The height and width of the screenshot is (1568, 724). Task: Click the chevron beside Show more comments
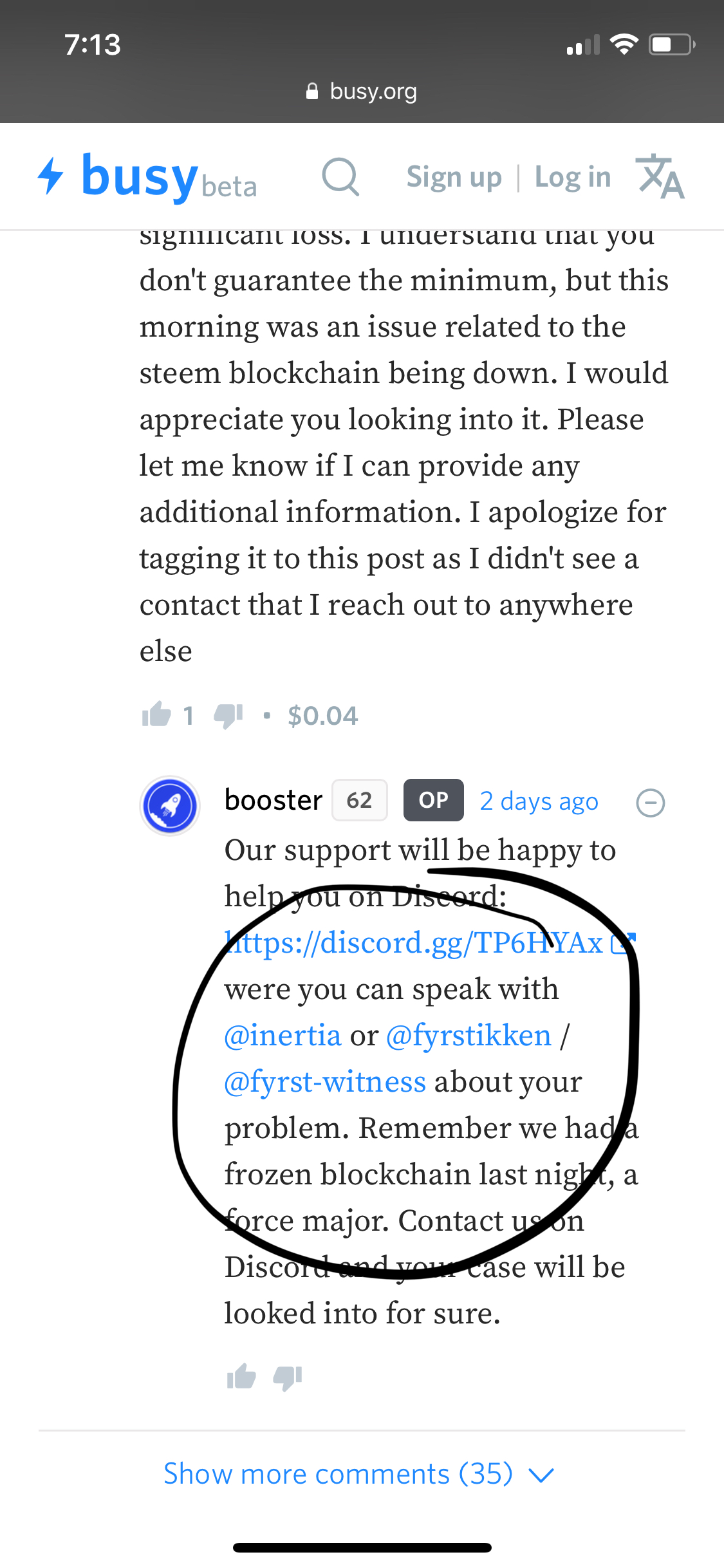(541, 1475)
